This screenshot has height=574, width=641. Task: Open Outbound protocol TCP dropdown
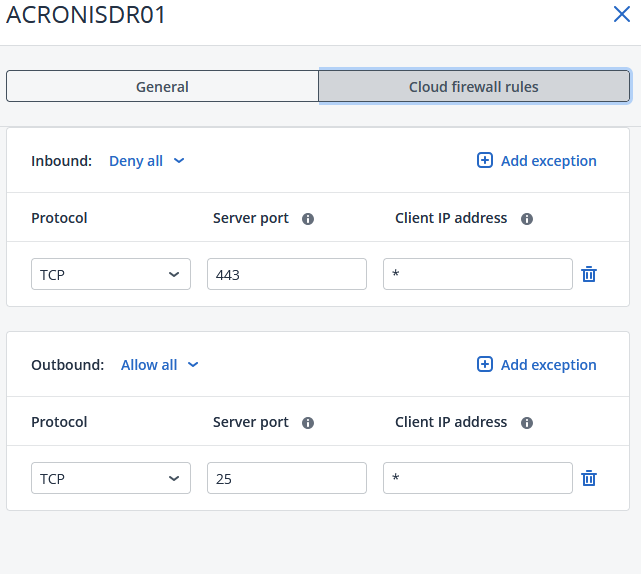(111, 478)
